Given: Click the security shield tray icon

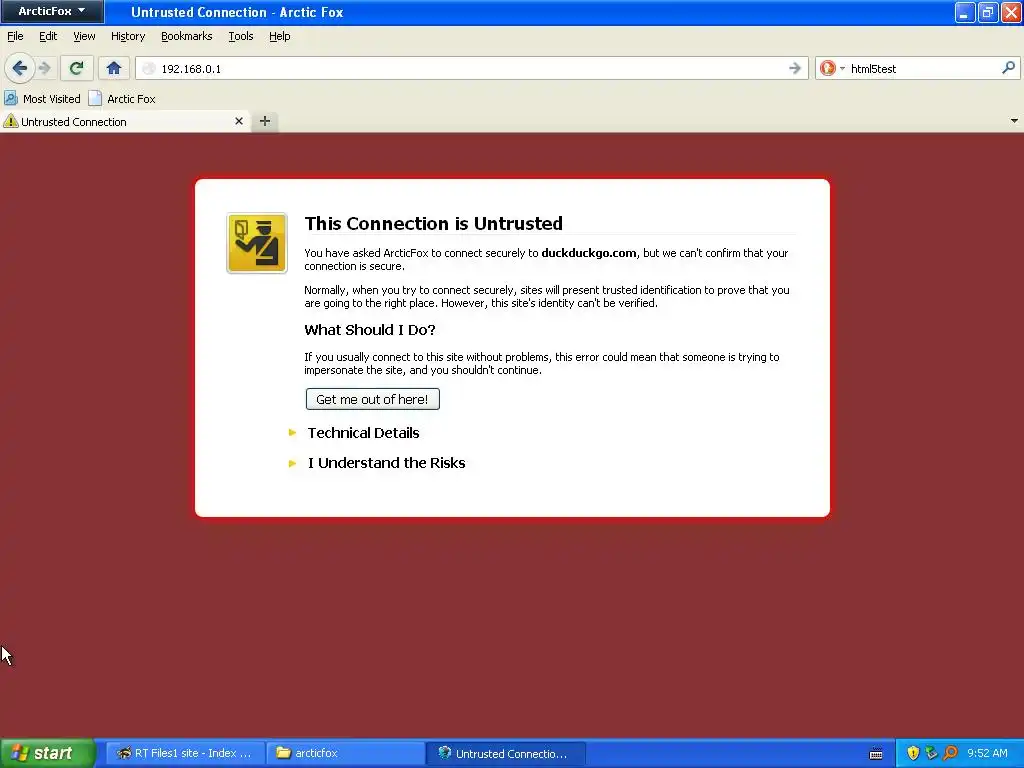Looking at the screenshot, I should pyautogui.click(x=913, y=753).
